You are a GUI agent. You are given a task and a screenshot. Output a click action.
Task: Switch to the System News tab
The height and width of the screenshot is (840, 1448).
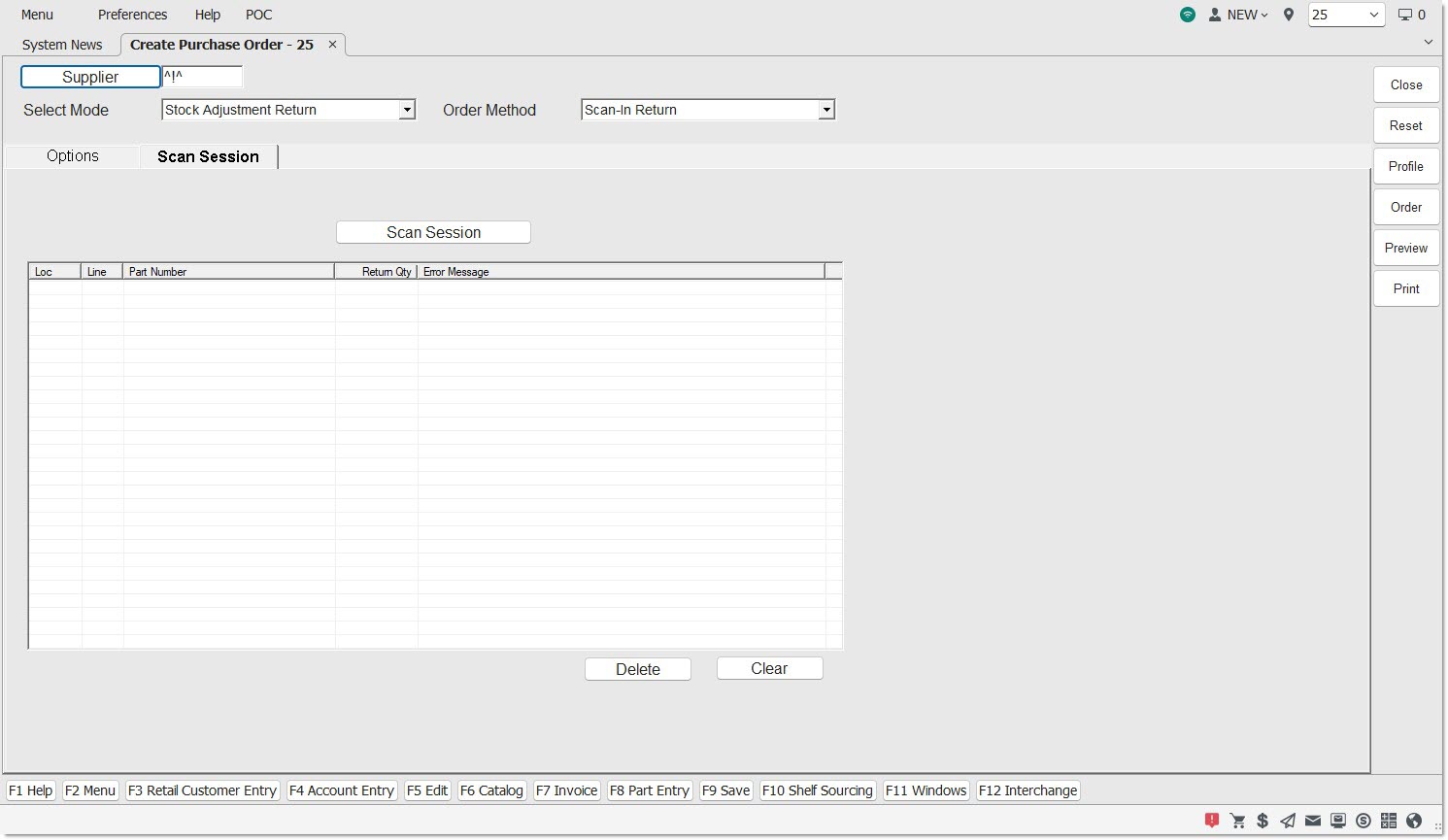(62, 45)
